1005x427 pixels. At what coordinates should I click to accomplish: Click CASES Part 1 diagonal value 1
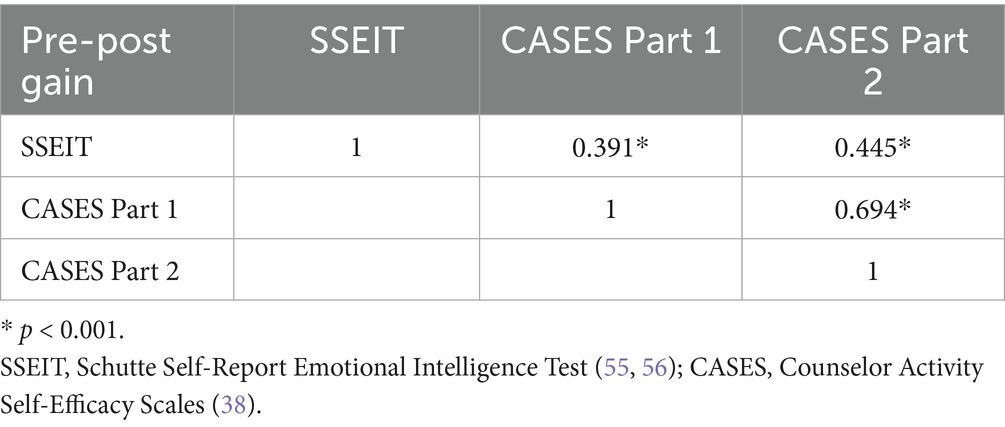click(x=610, y=210)
